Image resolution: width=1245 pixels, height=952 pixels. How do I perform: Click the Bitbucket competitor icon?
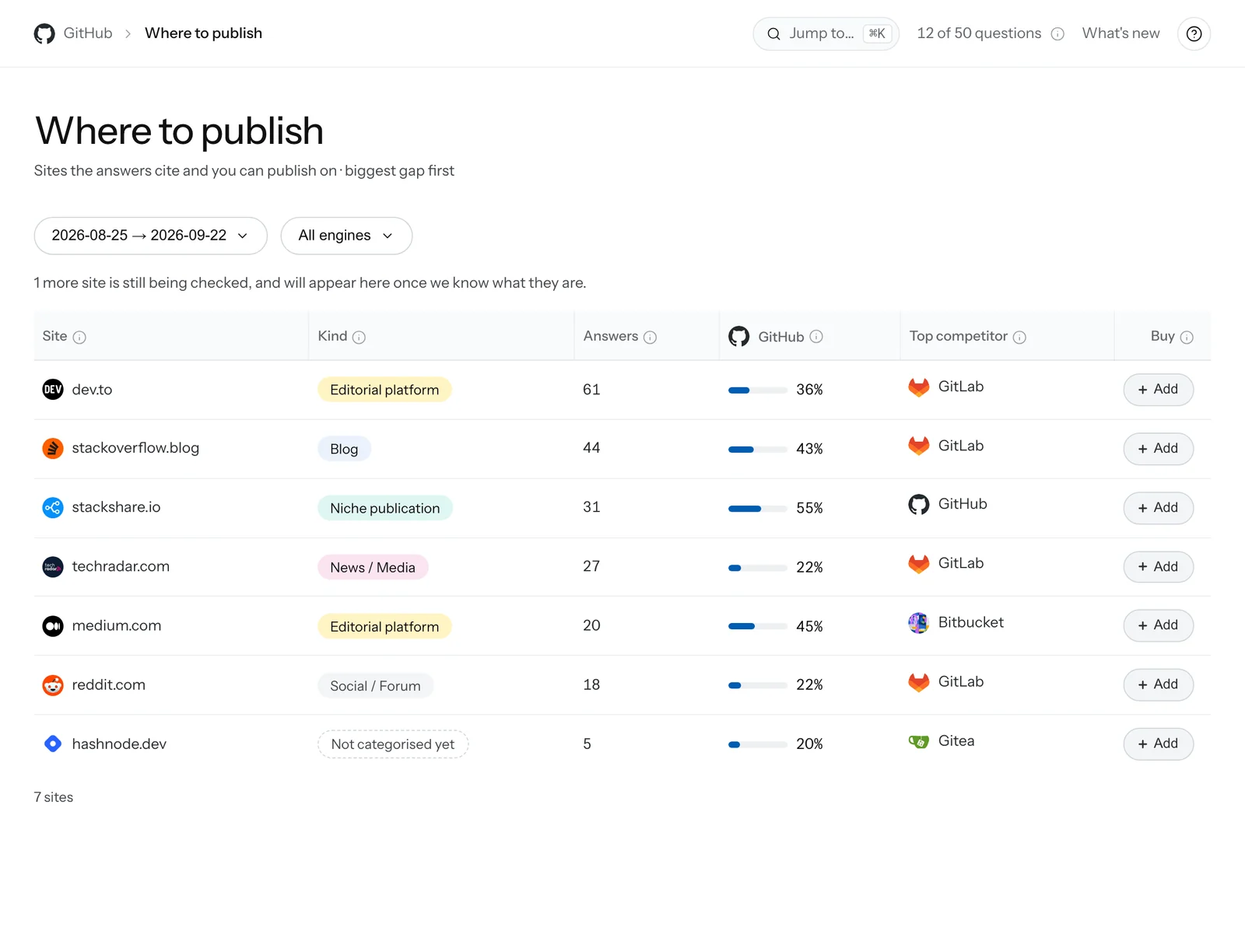pyautogui.click(x=919, y=622)
